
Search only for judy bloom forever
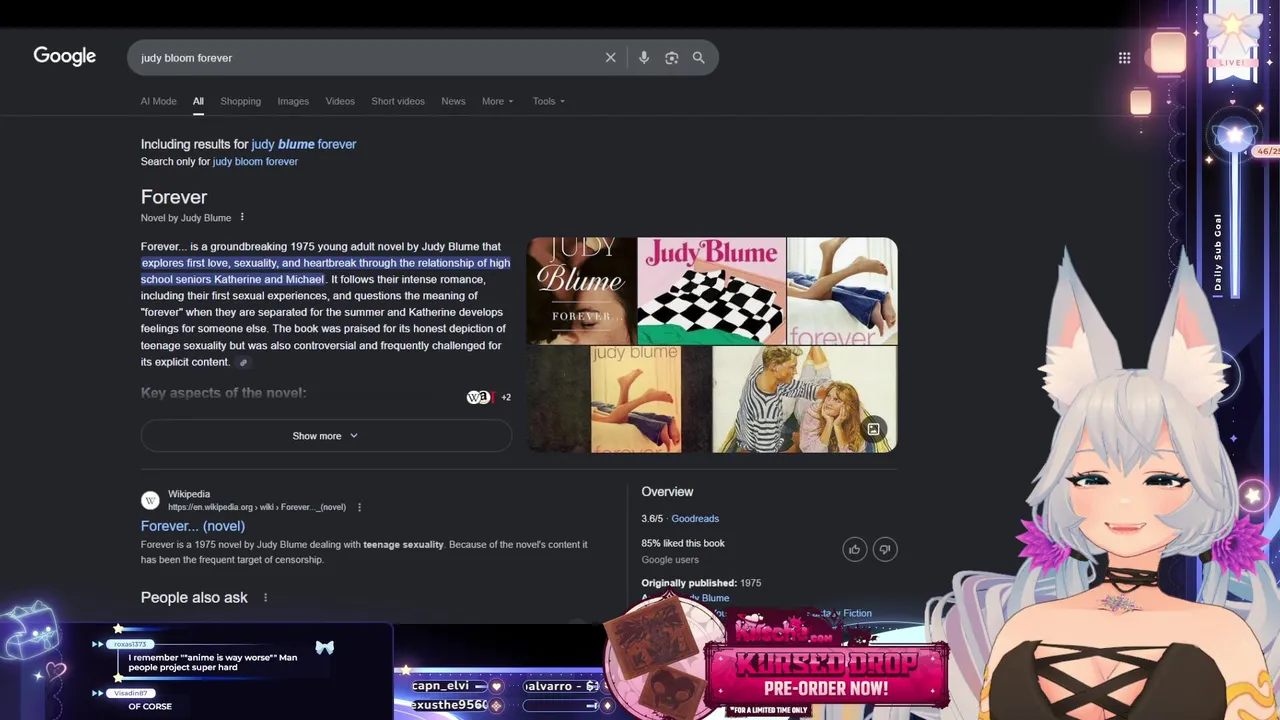255,161
